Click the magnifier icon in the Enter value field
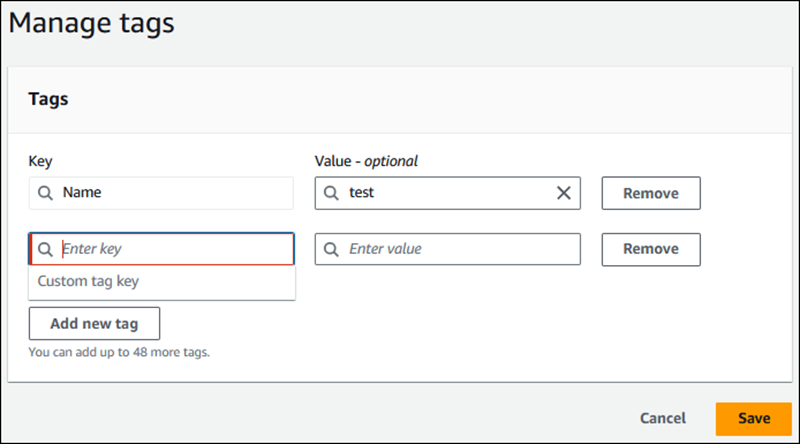 331,249
